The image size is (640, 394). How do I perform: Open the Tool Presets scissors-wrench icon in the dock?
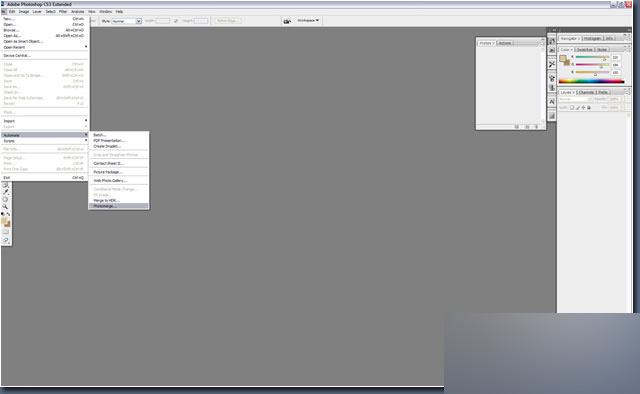tap(552, 64)
